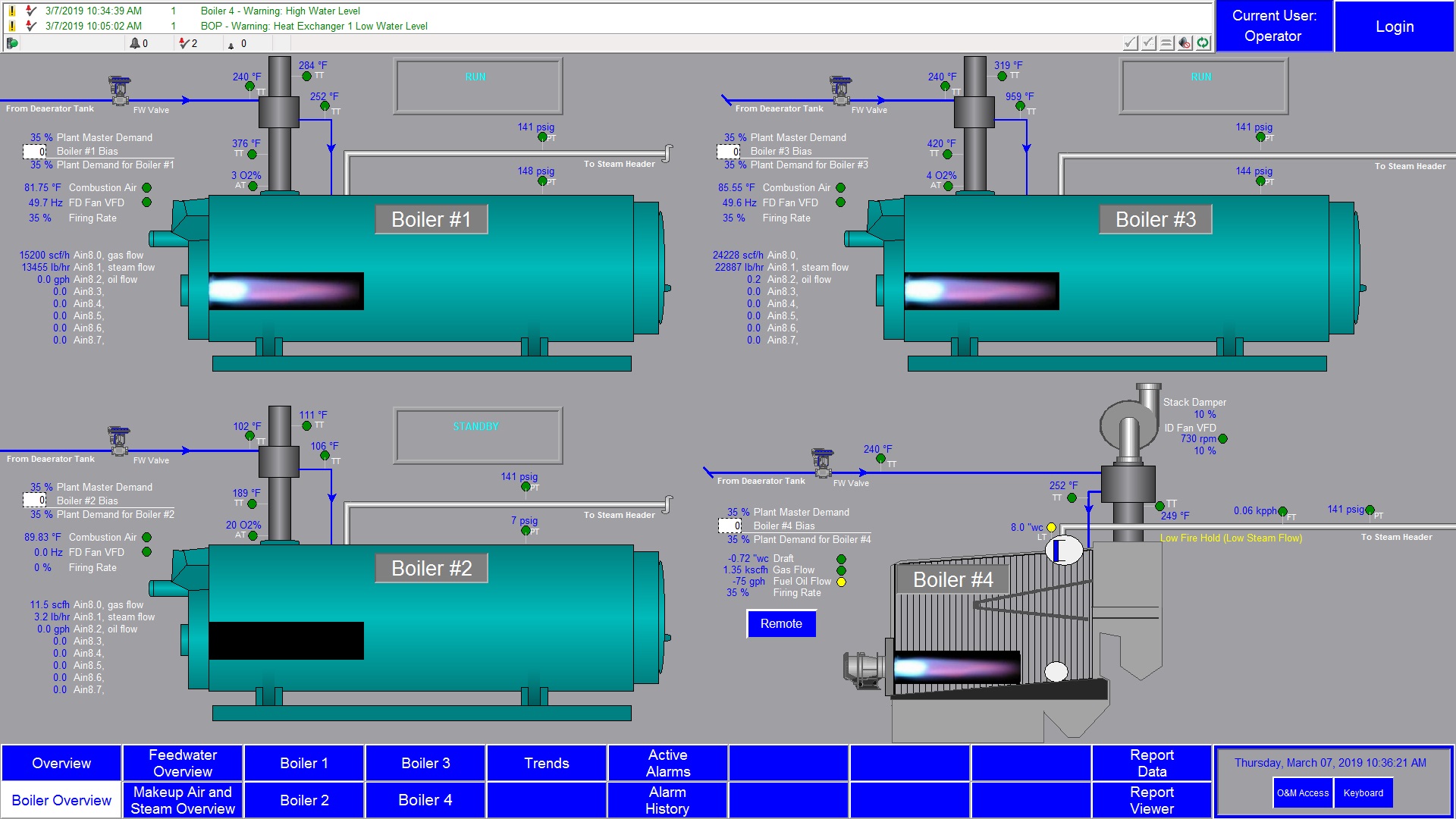Click the acknowledge selected alarm checkmark icon
The width and height of the screenshot is (1456, 819).
click(x=1130, y=43)
